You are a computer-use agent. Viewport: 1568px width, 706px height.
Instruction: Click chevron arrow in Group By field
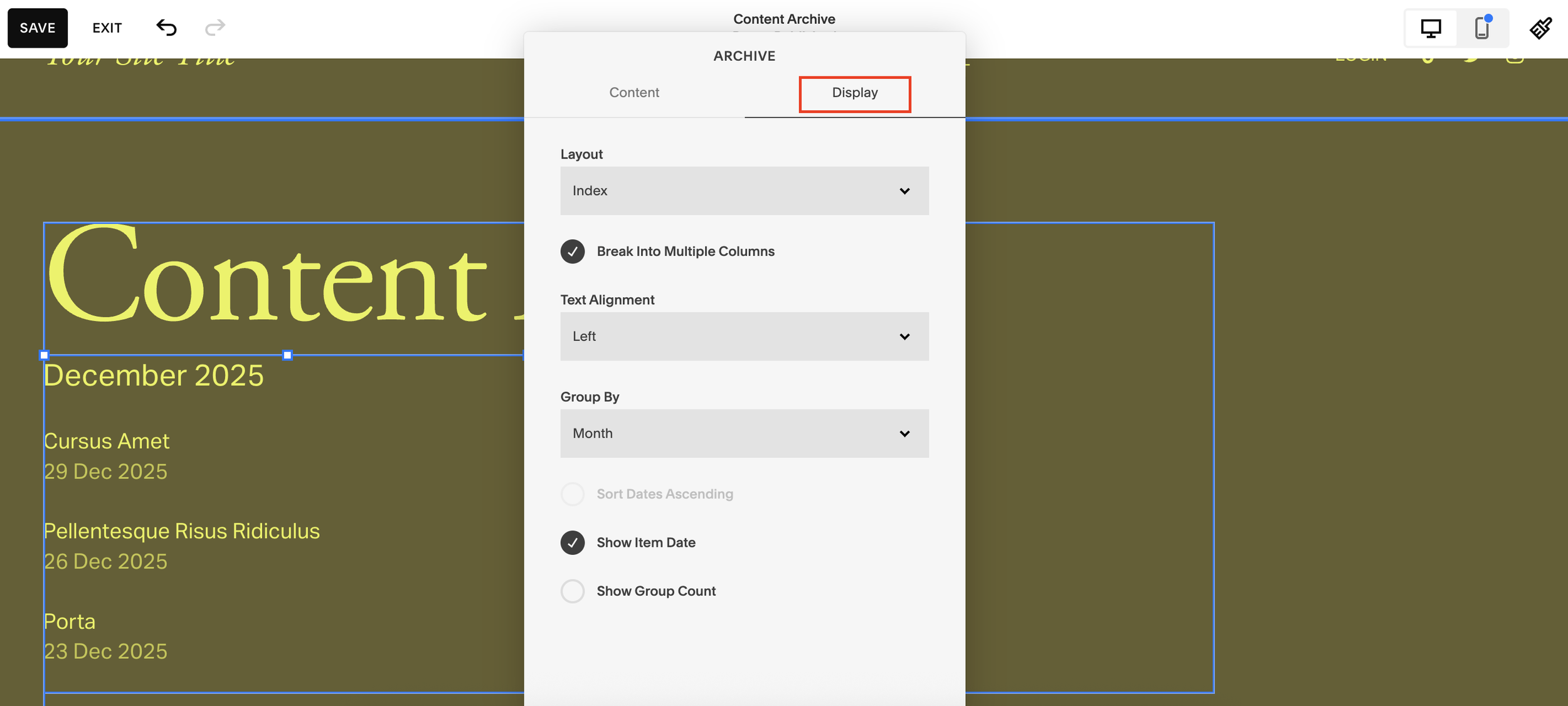coord(904,434)
